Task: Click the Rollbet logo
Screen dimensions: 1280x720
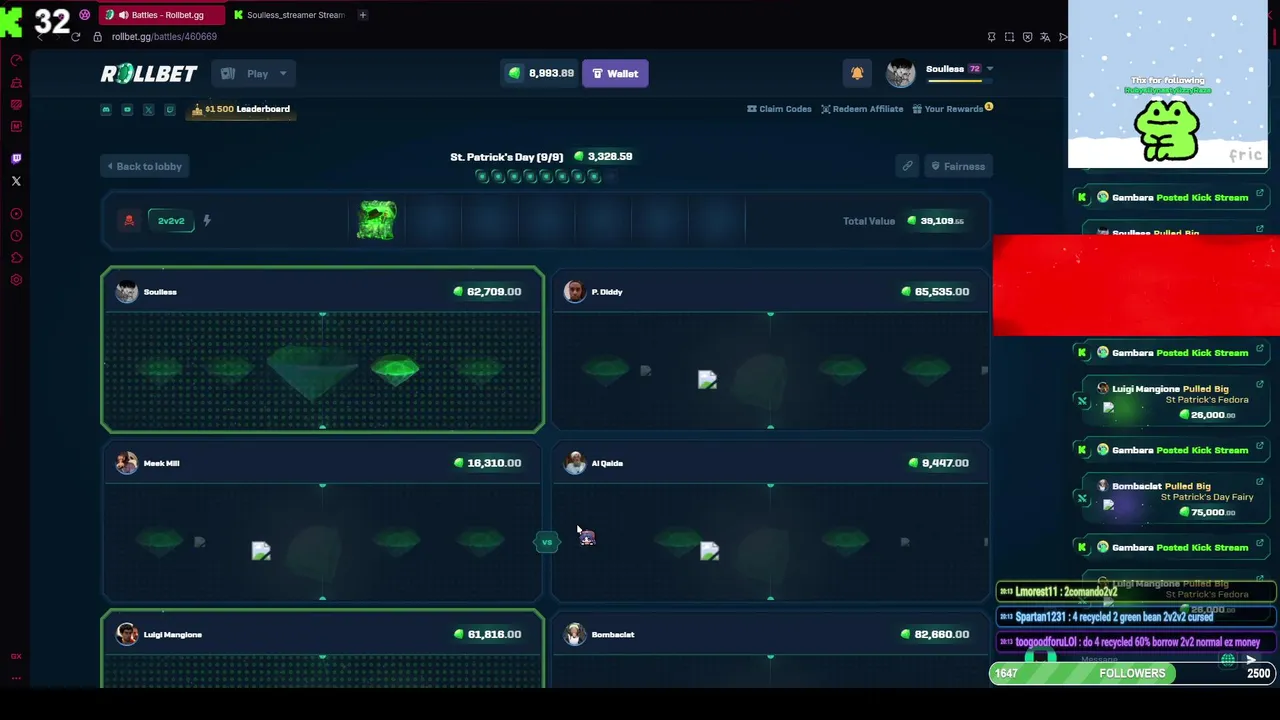Action: pyautogui.click(x=148, y=73)
